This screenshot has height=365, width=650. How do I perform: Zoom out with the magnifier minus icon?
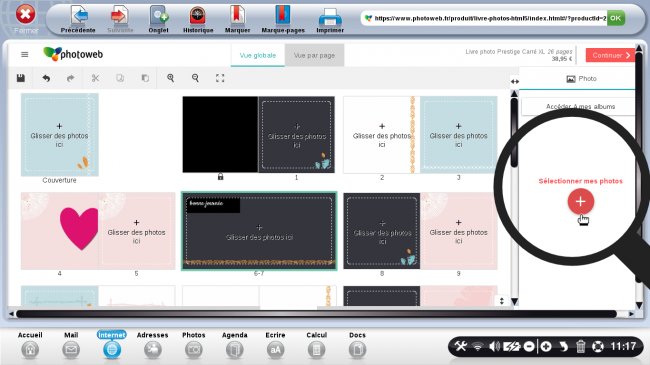[195, 78]
